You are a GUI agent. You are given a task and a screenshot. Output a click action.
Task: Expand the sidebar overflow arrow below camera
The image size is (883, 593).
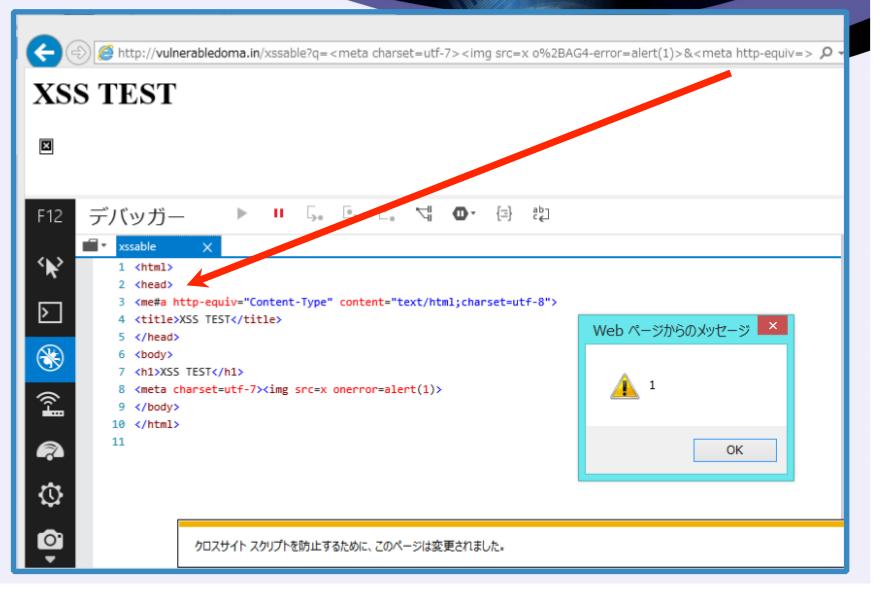[x=50, y=560]
